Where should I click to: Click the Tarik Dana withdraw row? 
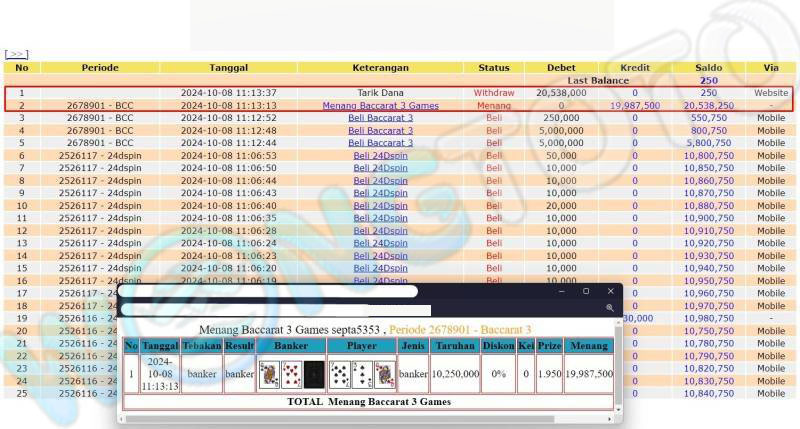coord(380,93)
